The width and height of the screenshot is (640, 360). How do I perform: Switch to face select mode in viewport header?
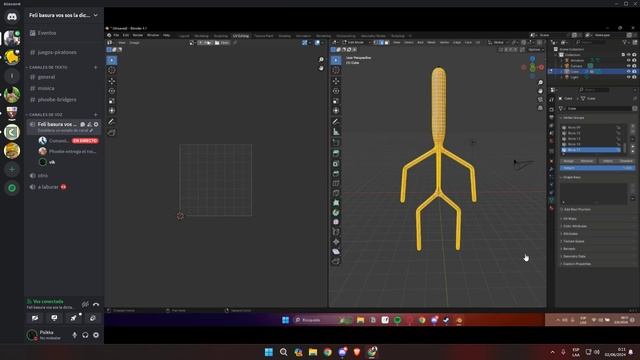[387, 42]
